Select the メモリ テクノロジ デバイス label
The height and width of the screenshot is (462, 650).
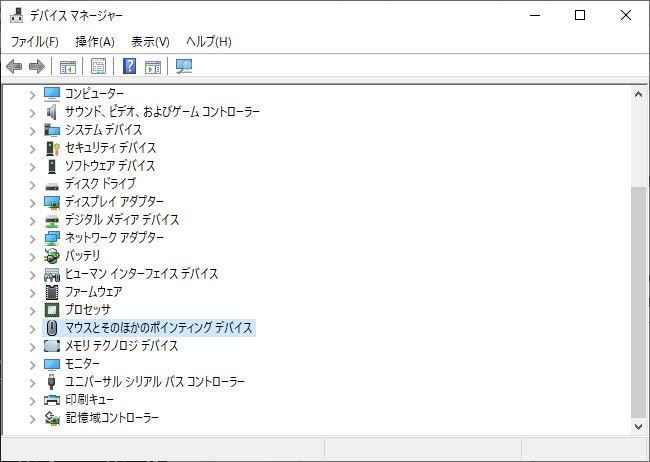121,346
